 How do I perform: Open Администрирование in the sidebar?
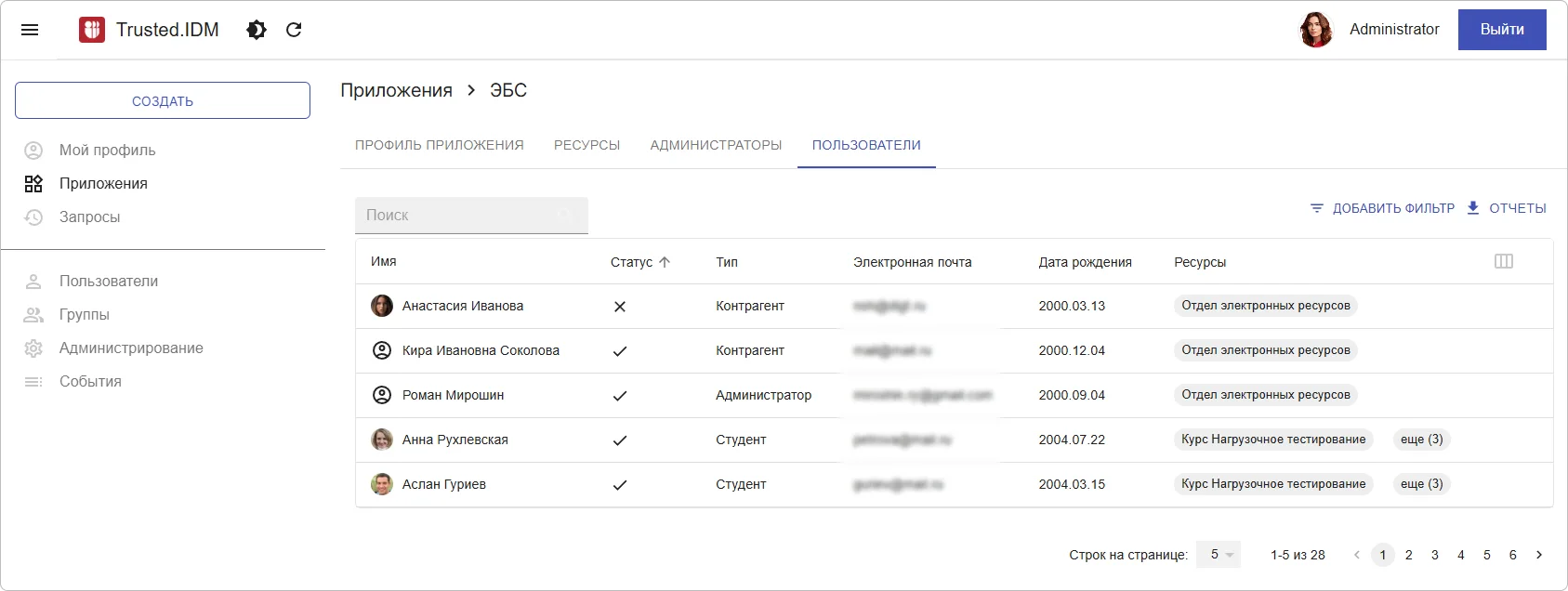[x=131, y=348]
